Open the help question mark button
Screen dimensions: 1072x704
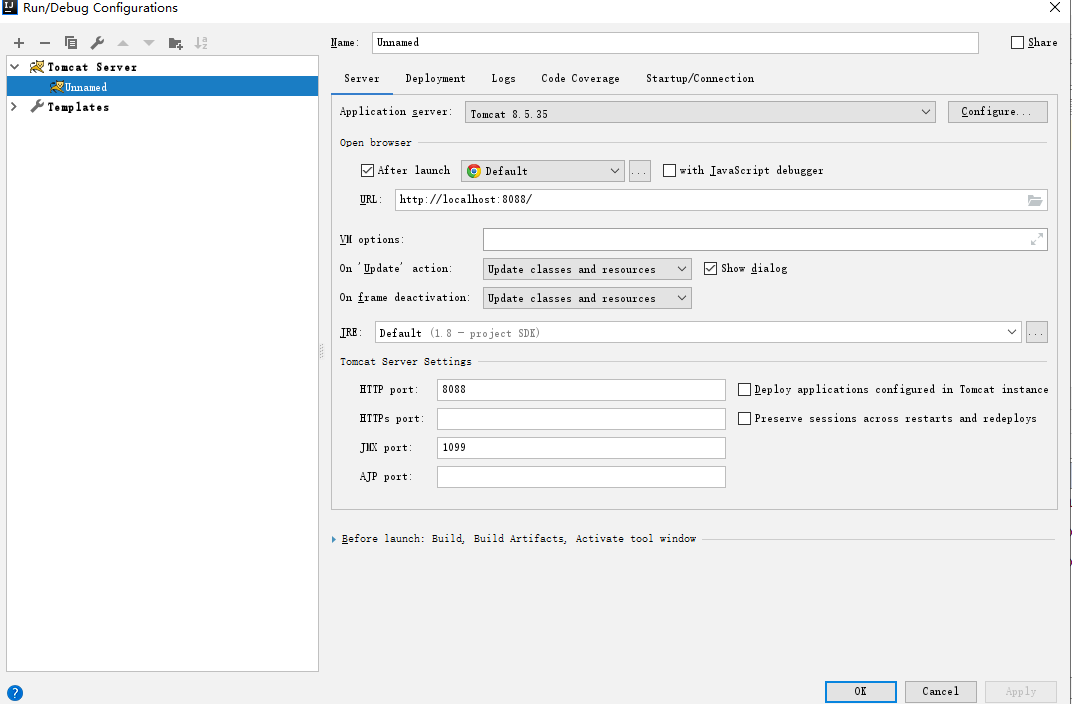pos(14,692)
